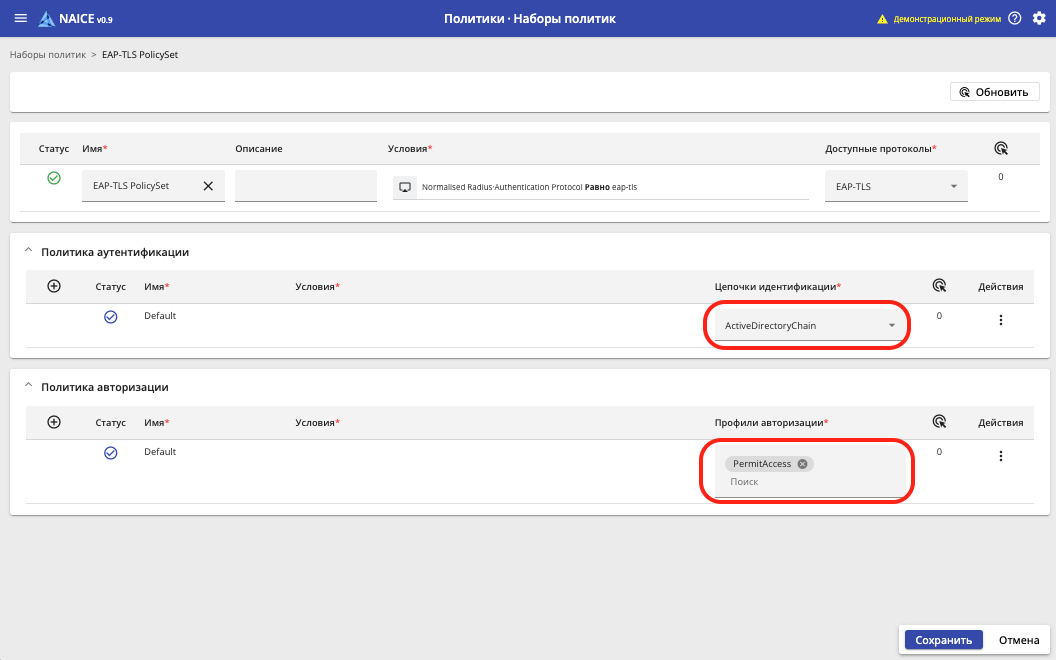Toggle status of authorization Default rule

(x=110, y=453)
